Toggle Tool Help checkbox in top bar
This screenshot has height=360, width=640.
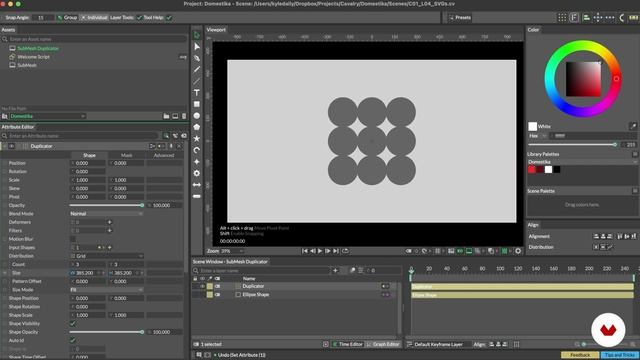coord(169,18)
